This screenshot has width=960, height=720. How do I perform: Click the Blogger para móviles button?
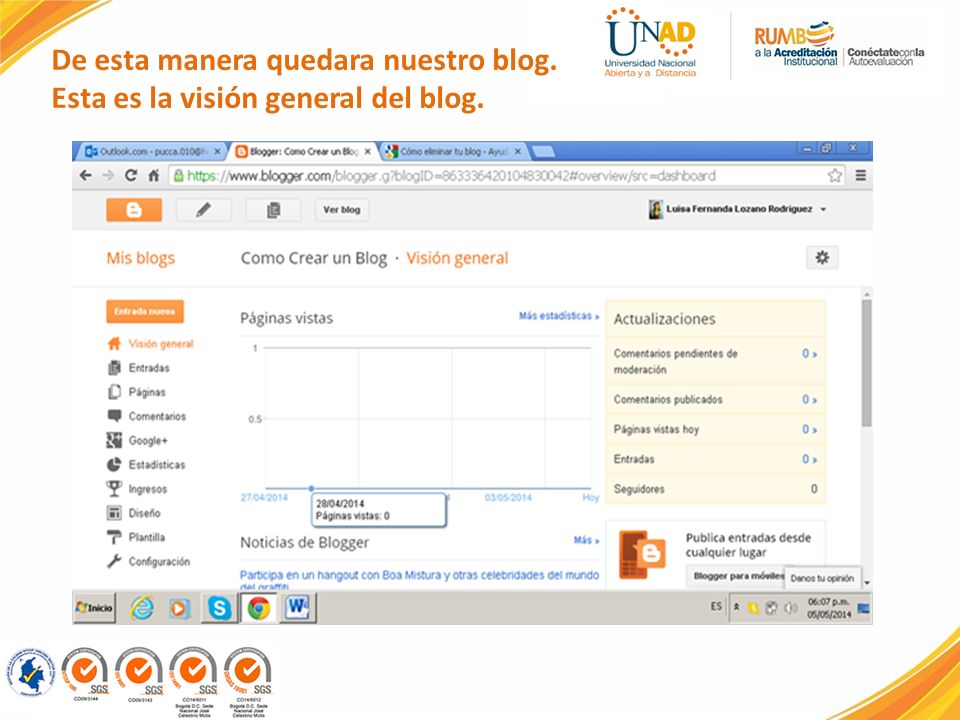point(738,576)
